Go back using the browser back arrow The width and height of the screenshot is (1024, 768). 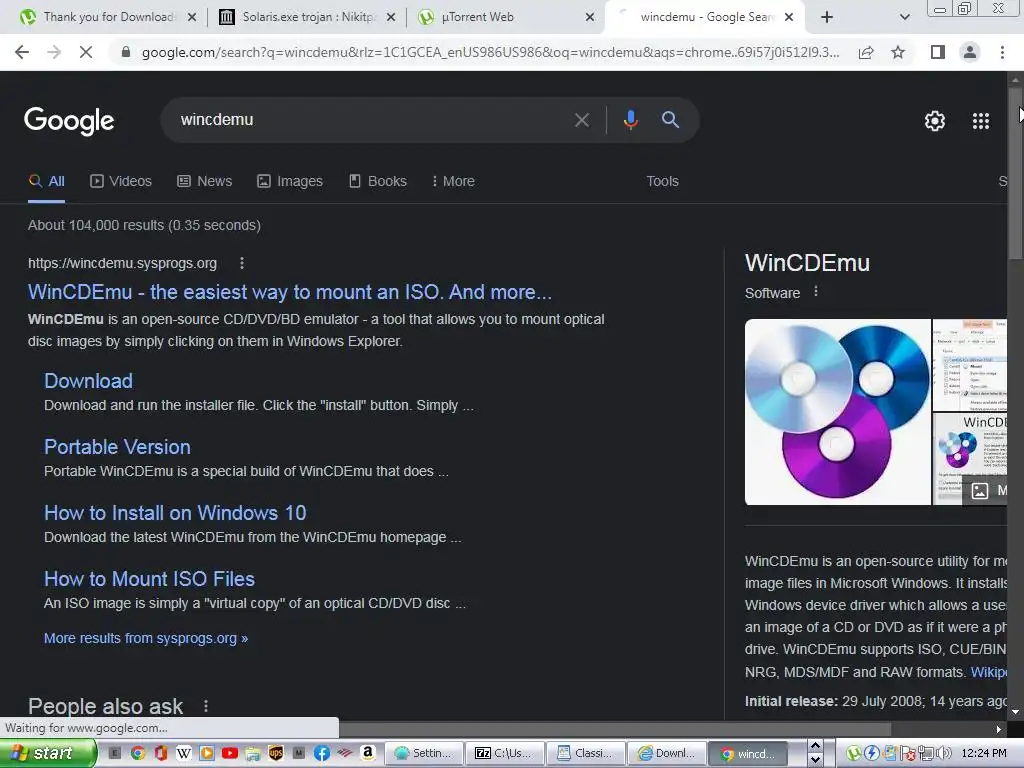(22, 52)
